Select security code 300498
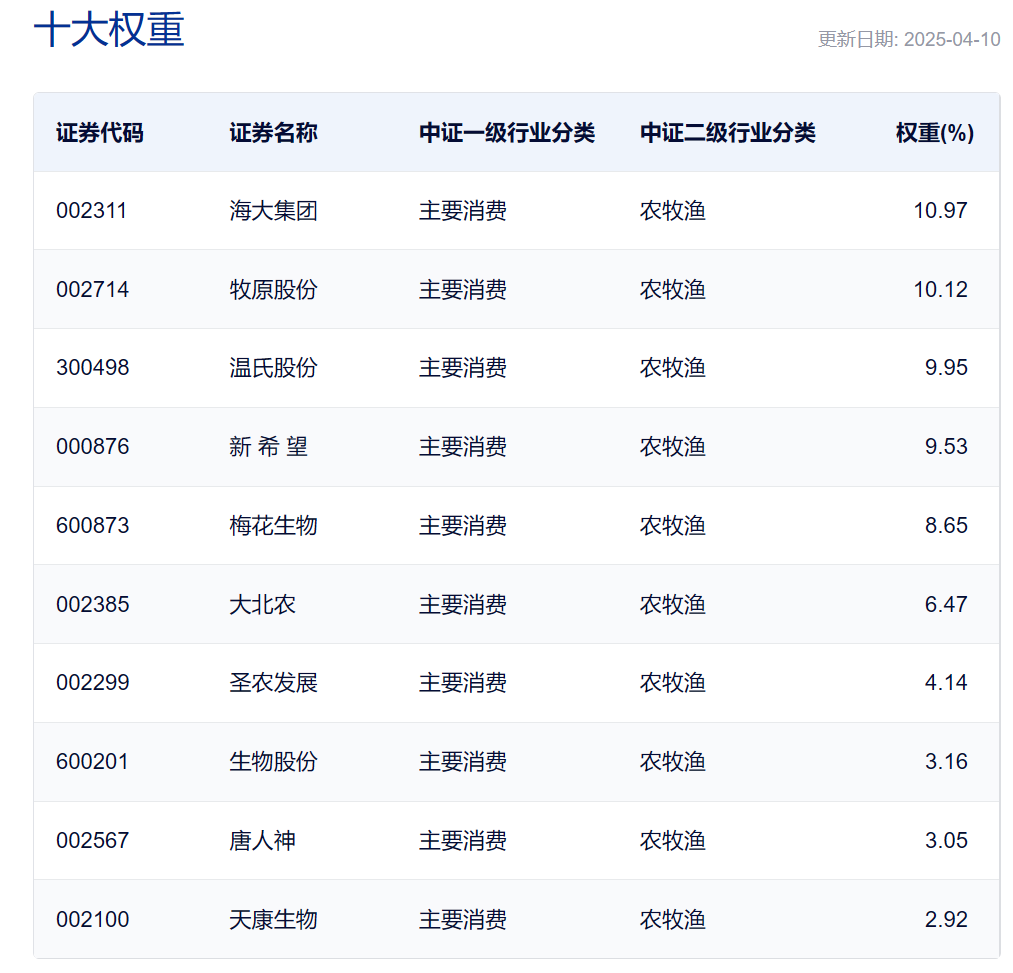The height and width of the screenshot is (973, 1013). (92, 368)
